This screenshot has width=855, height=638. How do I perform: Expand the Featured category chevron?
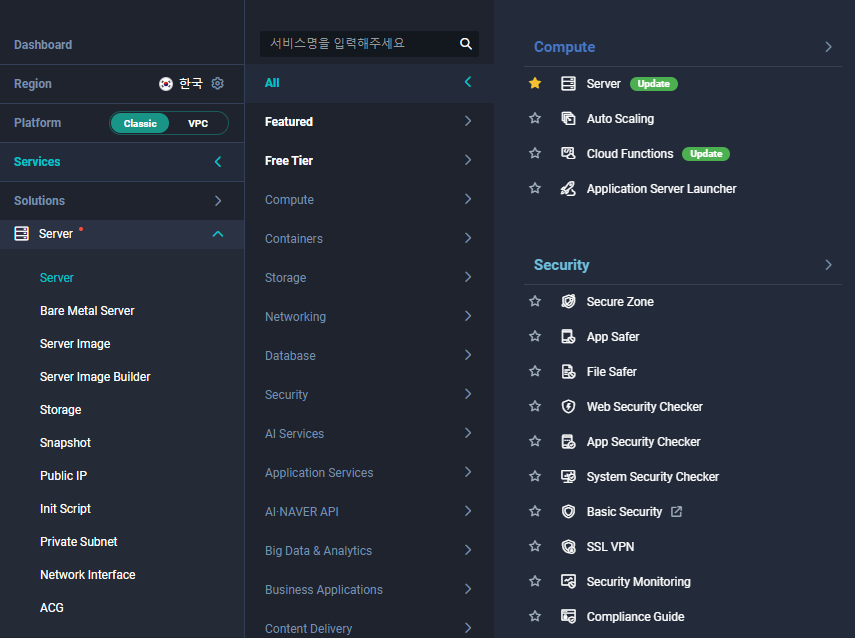(468, 121)
